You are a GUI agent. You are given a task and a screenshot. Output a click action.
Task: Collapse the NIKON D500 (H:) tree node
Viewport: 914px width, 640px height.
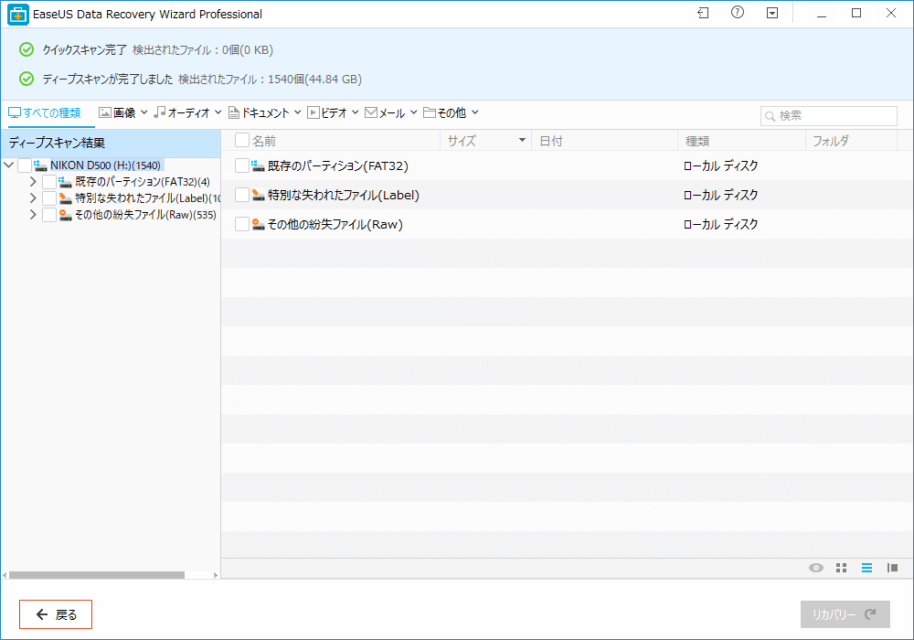pos(9,166)
